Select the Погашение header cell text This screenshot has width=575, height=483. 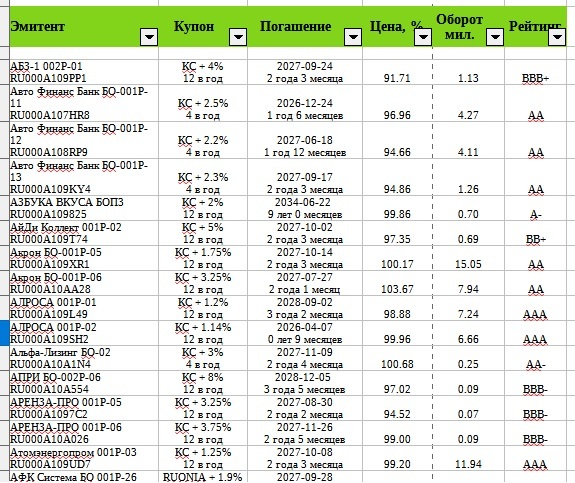pyautogui.click(x=295, y=26)
